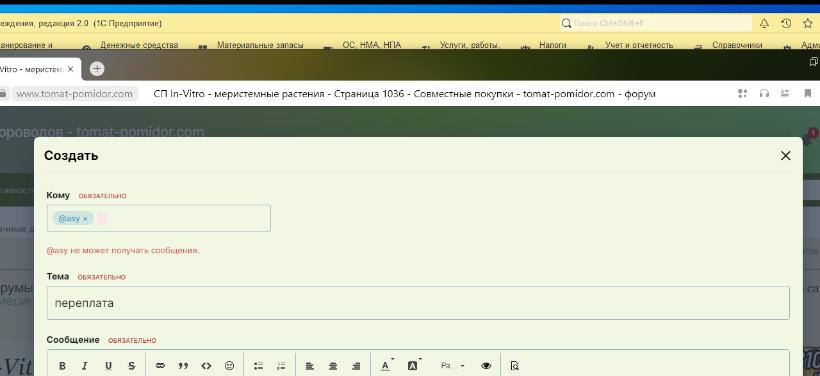The height and width of the screenshot is (376, 820).
Task: Toggle strikethrough formatting in message editor
Action: click(132, 366)
